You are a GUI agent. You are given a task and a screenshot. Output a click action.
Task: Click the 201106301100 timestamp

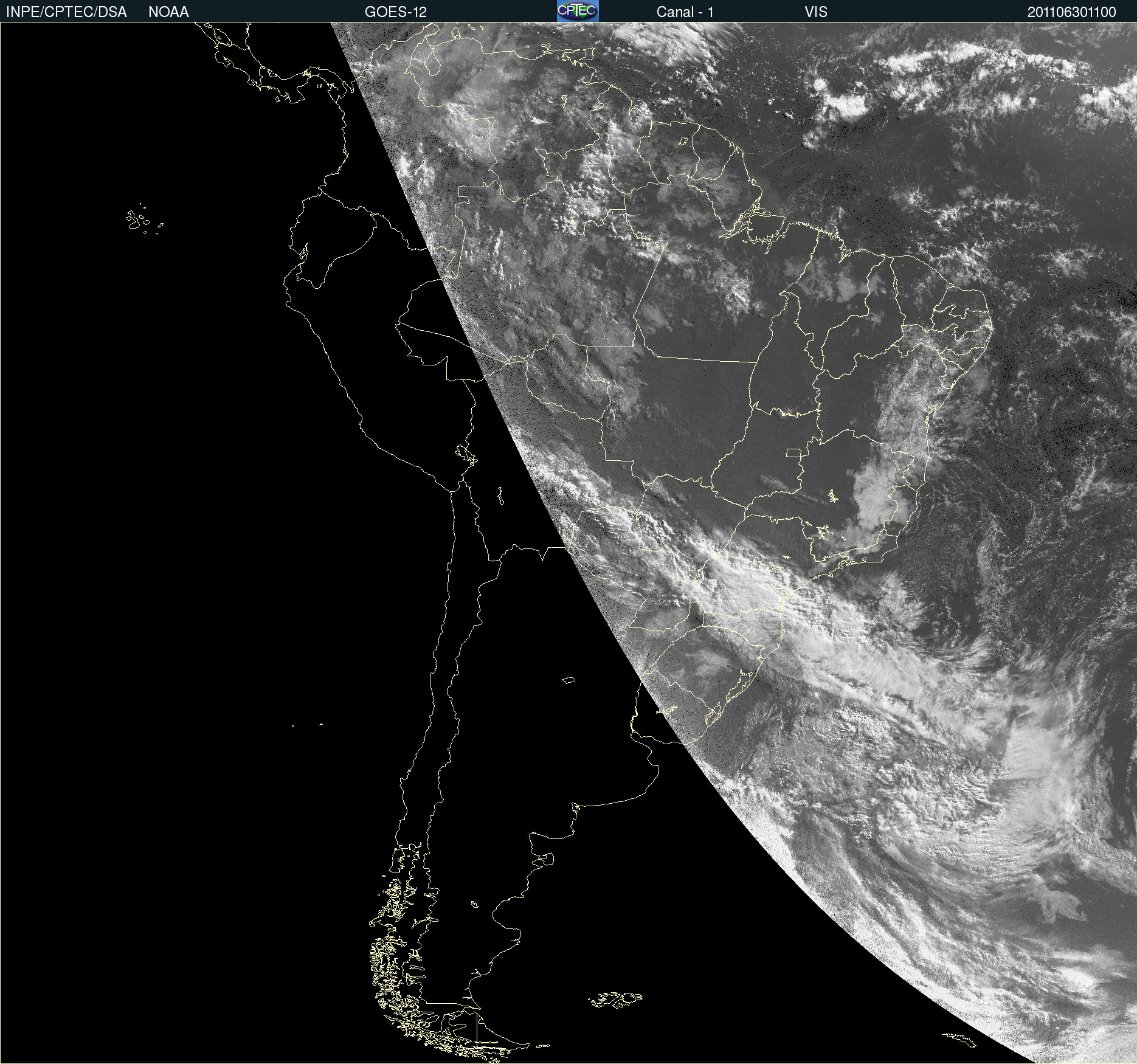tap(1072, 12)
